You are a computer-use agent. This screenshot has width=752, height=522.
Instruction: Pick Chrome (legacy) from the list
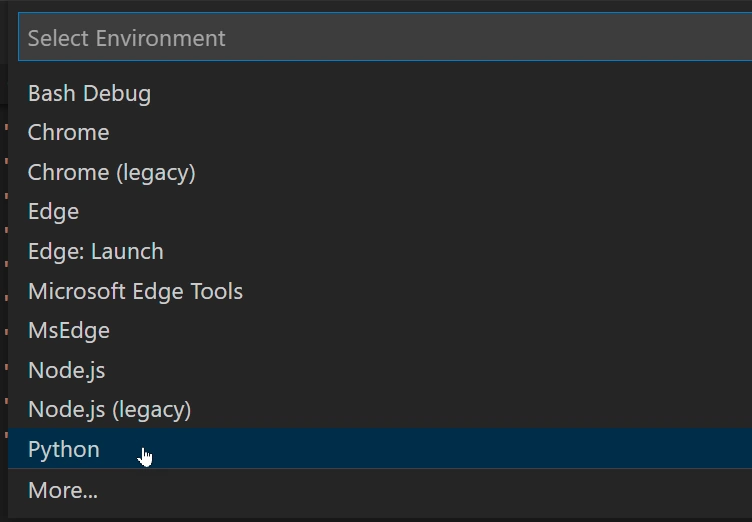112,172
